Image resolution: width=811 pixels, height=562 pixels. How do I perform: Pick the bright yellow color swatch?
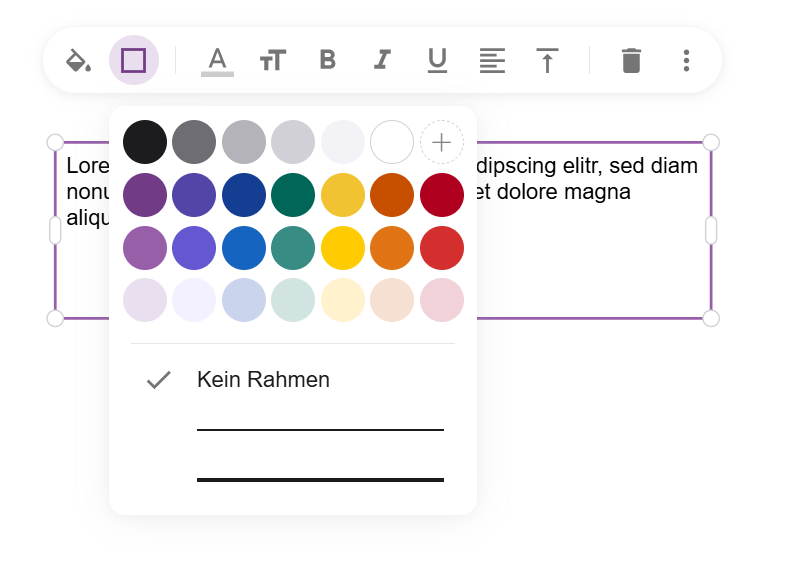click(343, 248)
